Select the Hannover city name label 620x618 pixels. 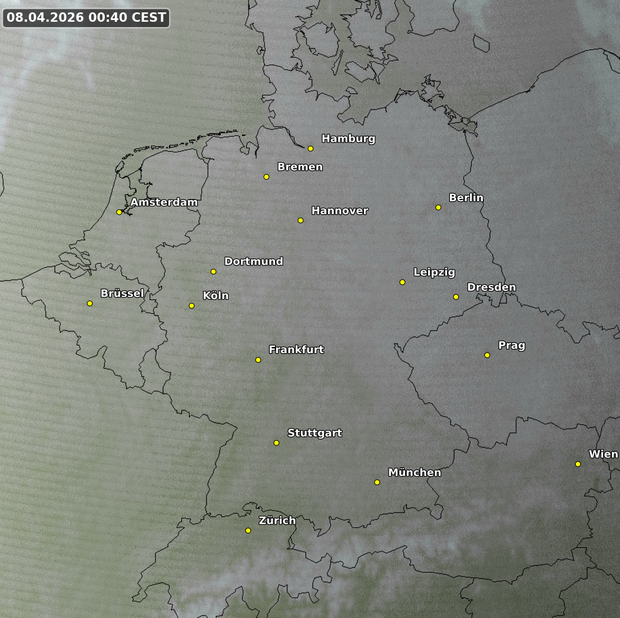tap(339, 210)
